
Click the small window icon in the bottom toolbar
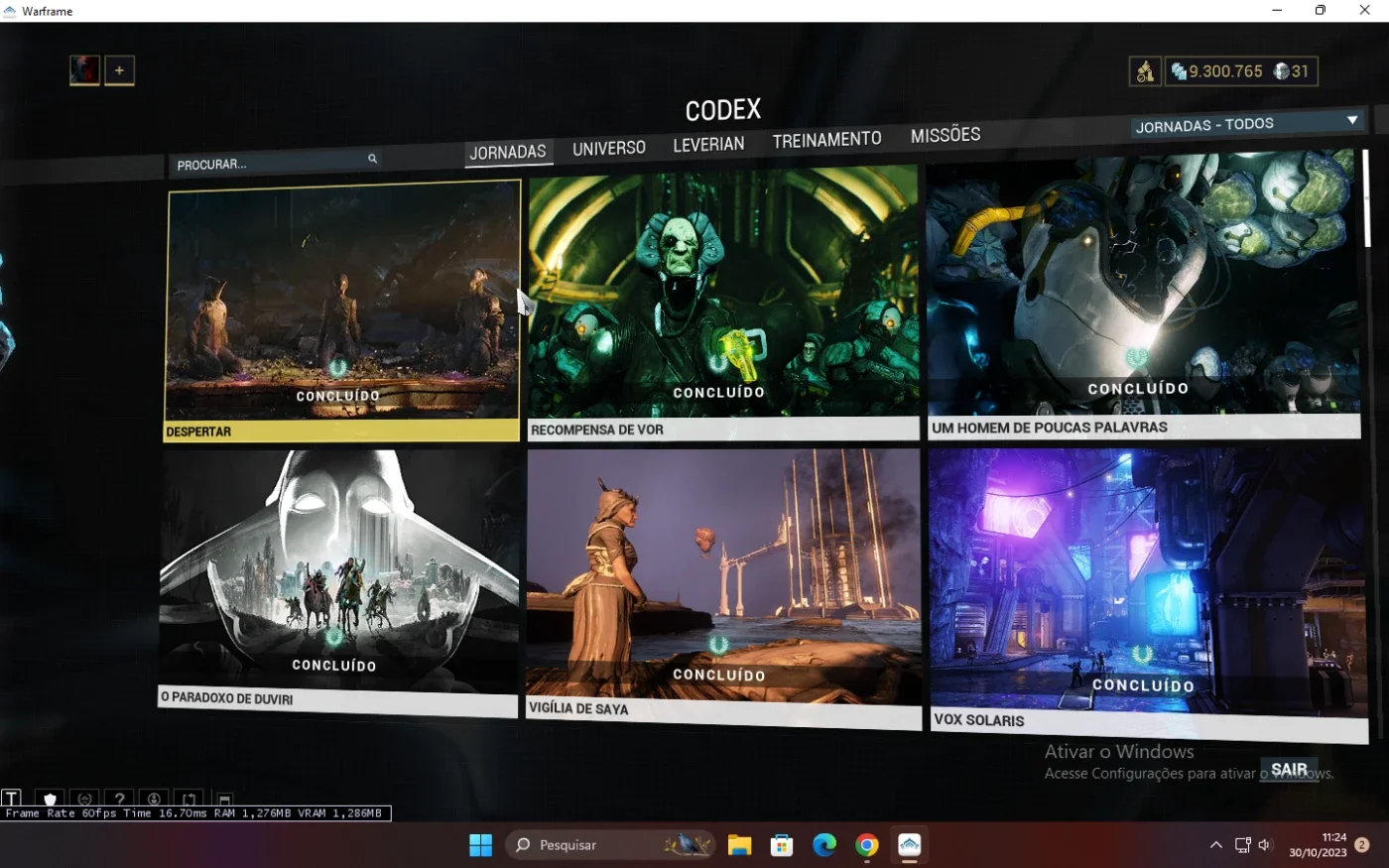point(225,799)
